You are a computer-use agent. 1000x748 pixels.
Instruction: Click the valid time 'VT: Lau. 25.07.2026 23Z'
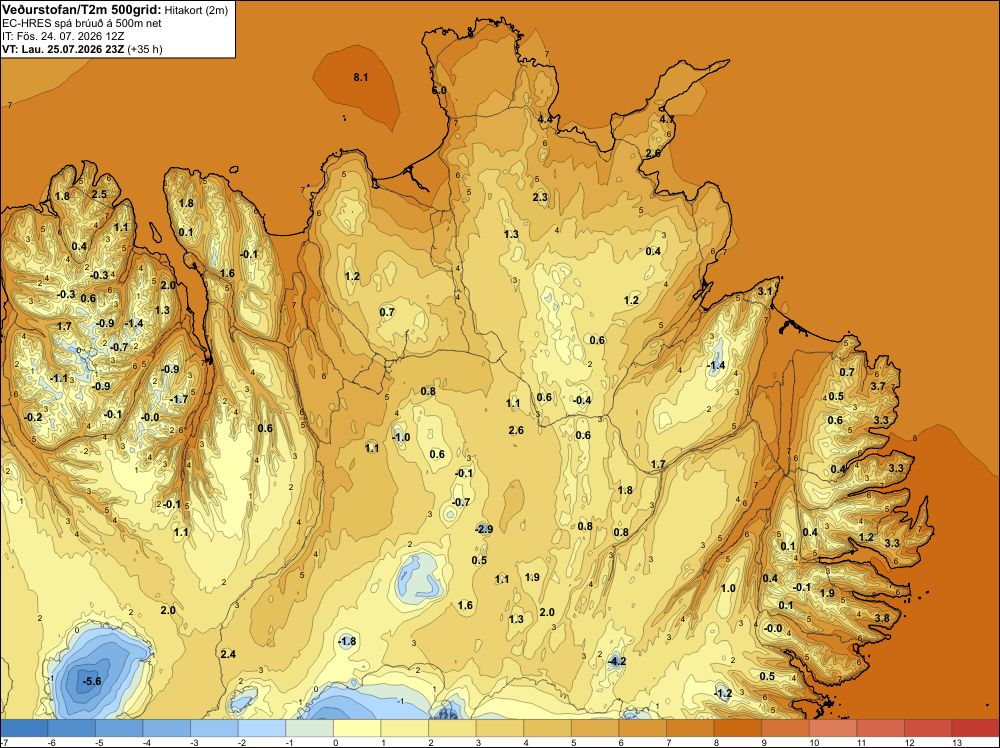[x=63, y=49]
